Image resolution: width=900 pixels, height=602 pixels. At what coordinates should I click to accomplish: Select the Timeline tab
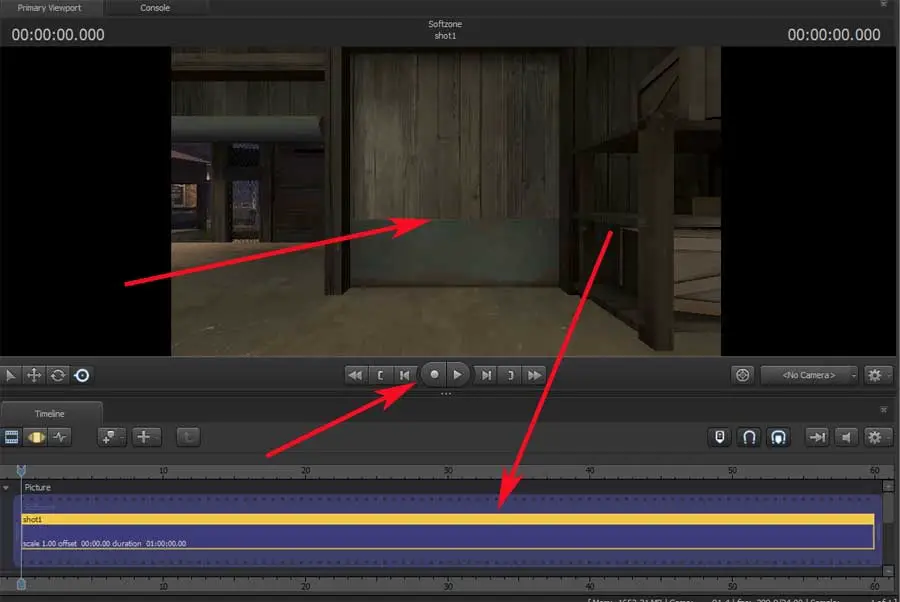(50, 413)
